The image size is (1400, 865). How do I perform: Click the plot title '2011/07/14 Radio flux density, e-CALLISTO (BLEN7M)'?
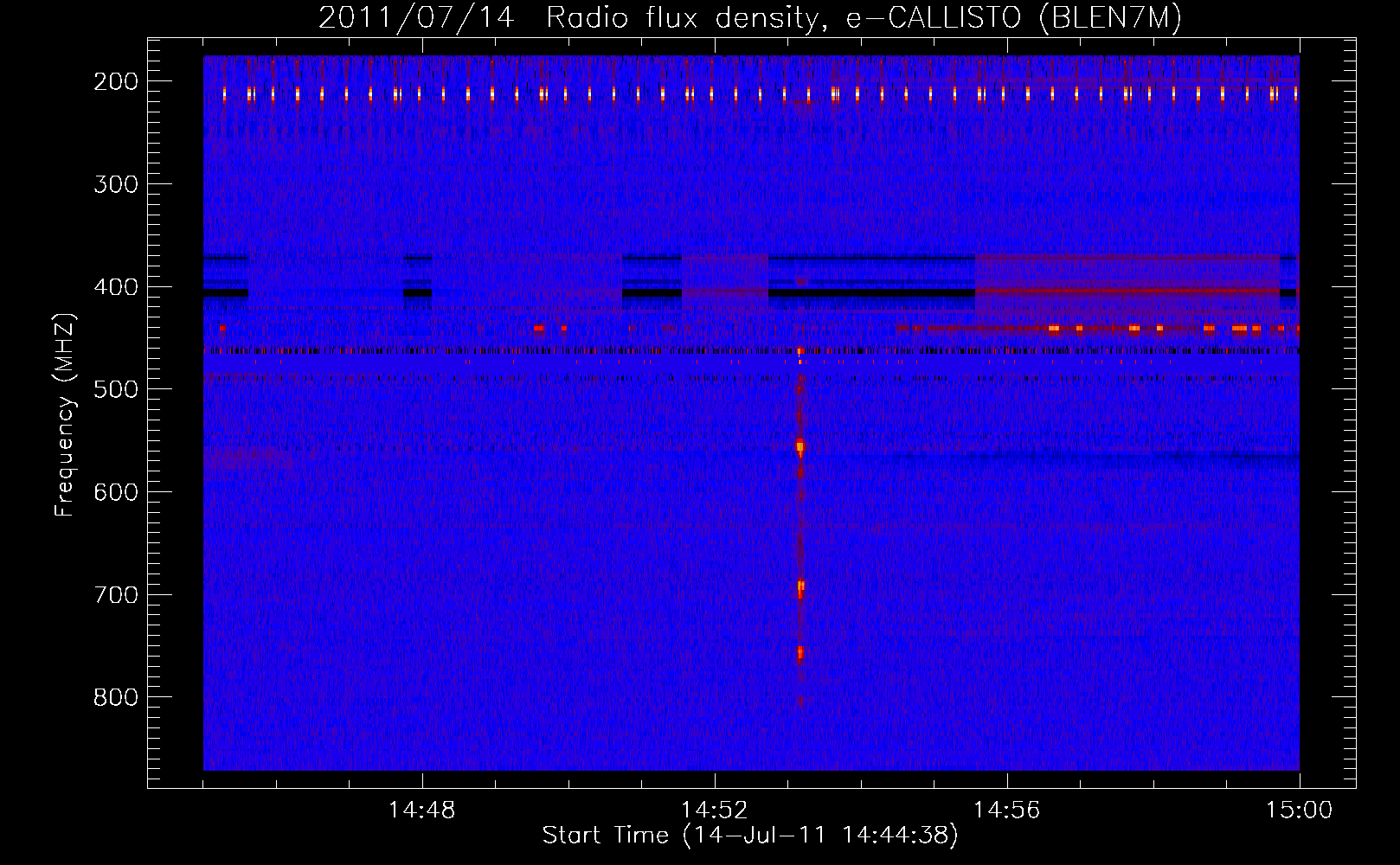[x=750, y=17]
